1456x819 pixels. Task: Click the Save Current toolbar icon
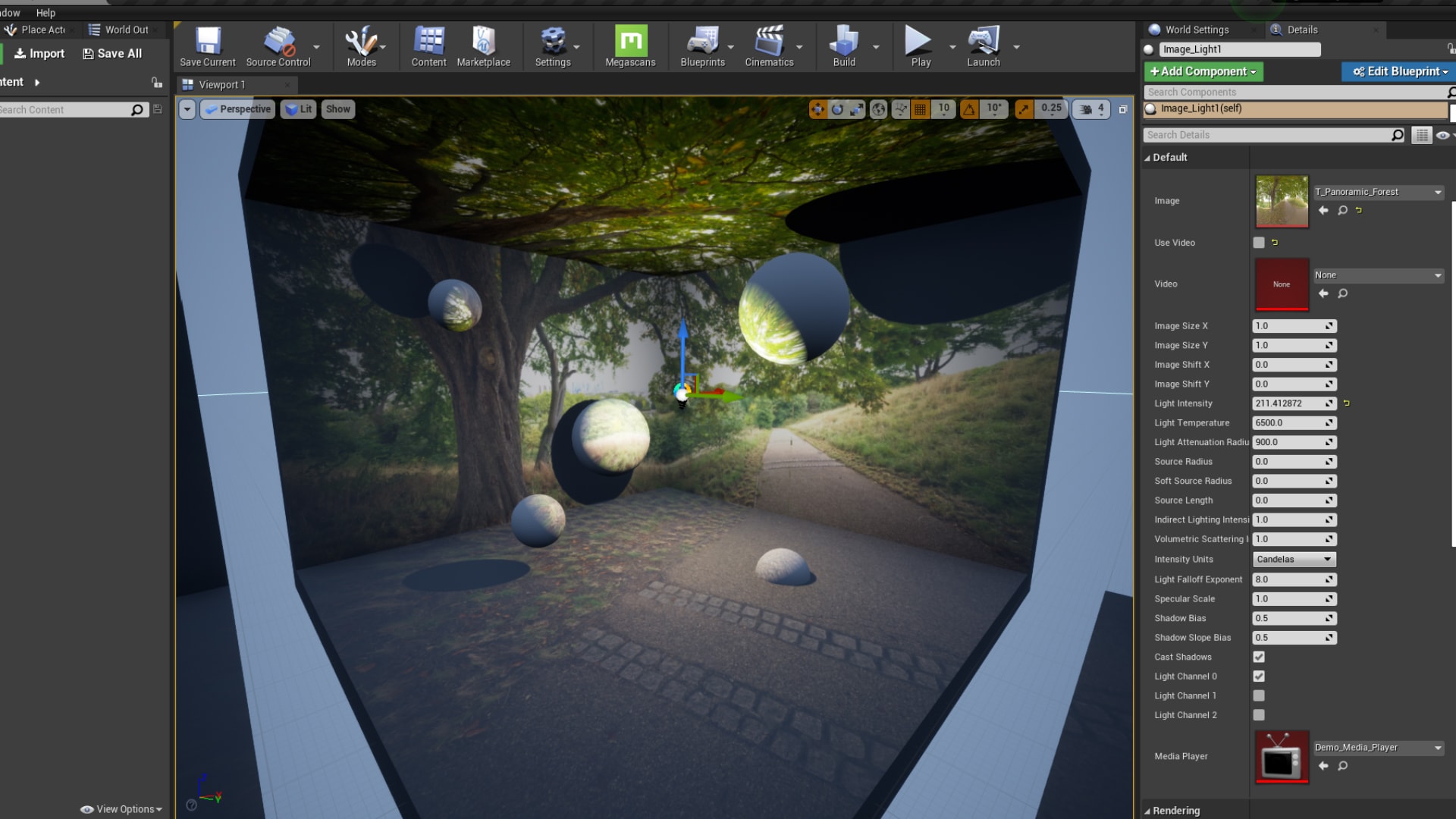pyautogui.click(x=207, y=42)
